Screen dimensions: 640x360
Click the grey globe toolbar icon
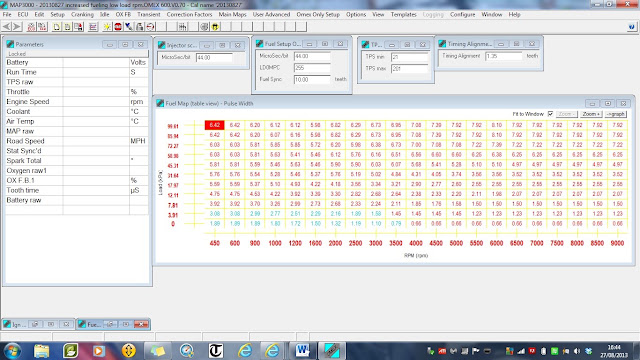point(204,27)
